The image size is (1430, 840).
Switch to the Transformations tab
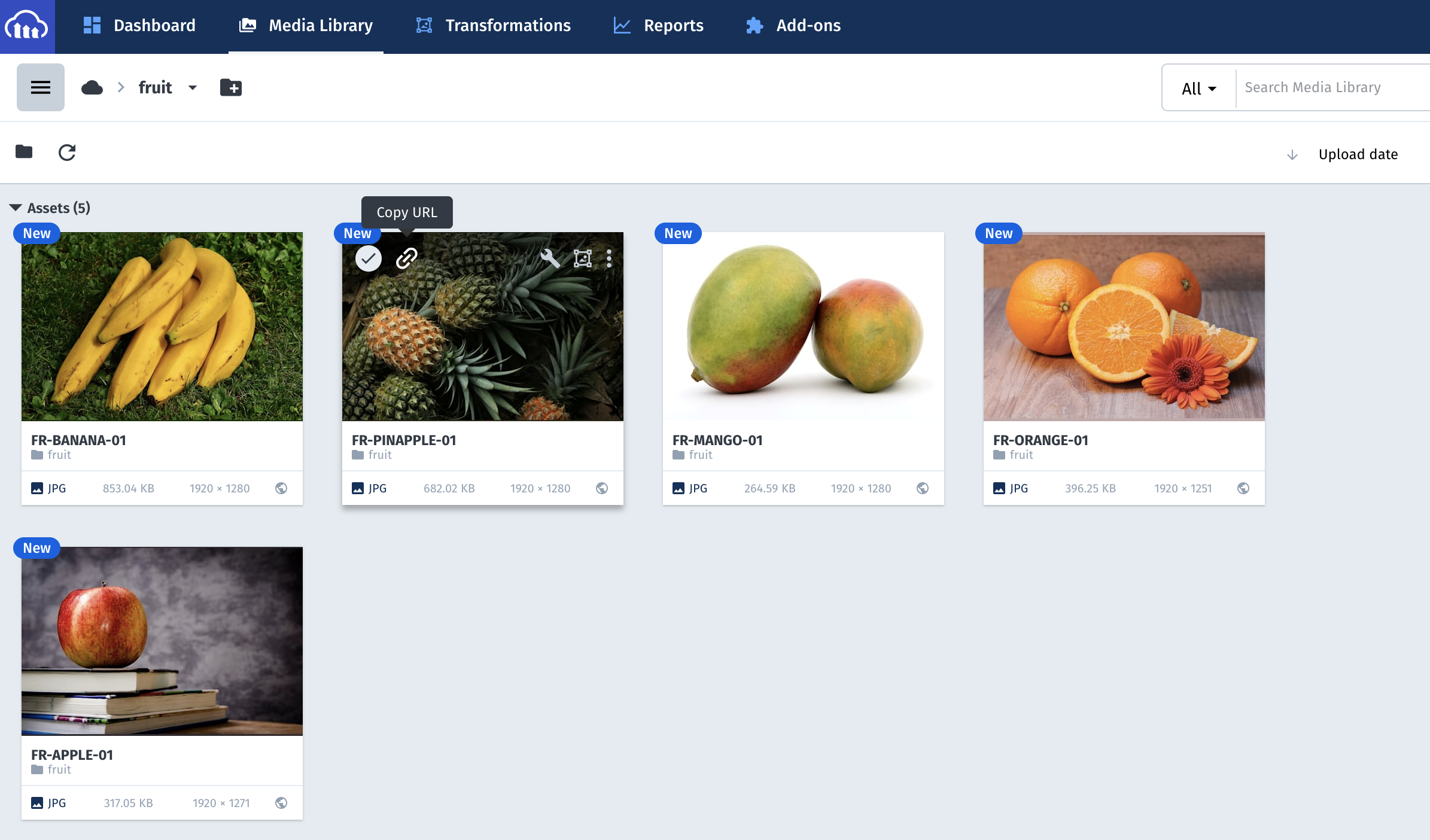[x=494, y=26]
